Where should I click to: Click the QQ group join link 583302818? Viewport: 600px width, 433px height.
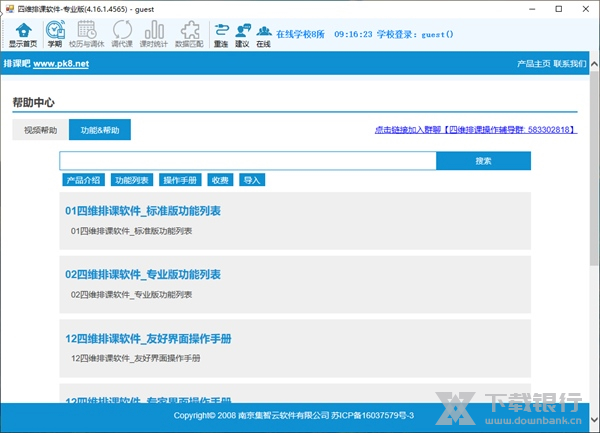coord(475,130)
